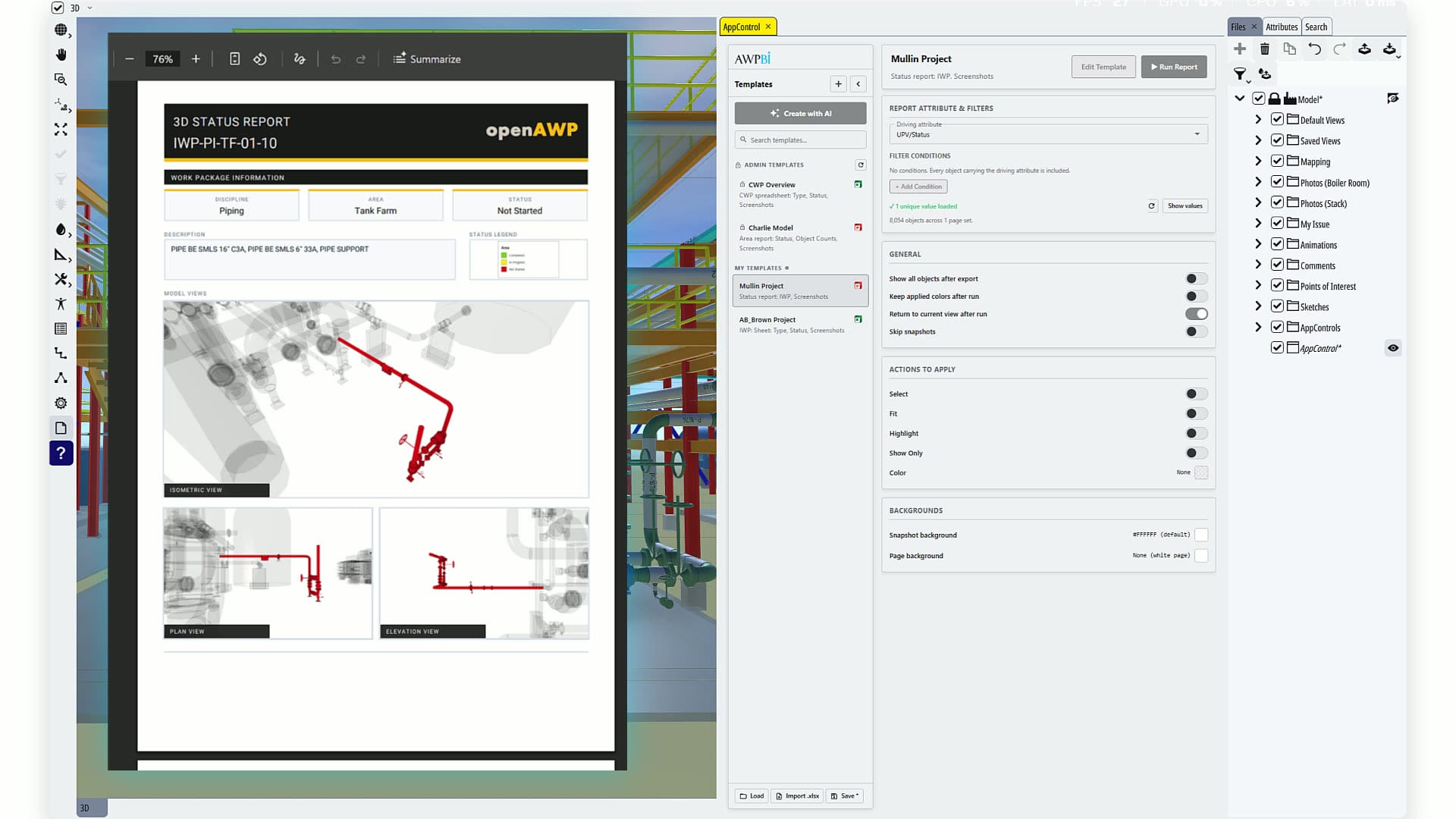Click the Import .xlsx button

(x=797, y=795)
